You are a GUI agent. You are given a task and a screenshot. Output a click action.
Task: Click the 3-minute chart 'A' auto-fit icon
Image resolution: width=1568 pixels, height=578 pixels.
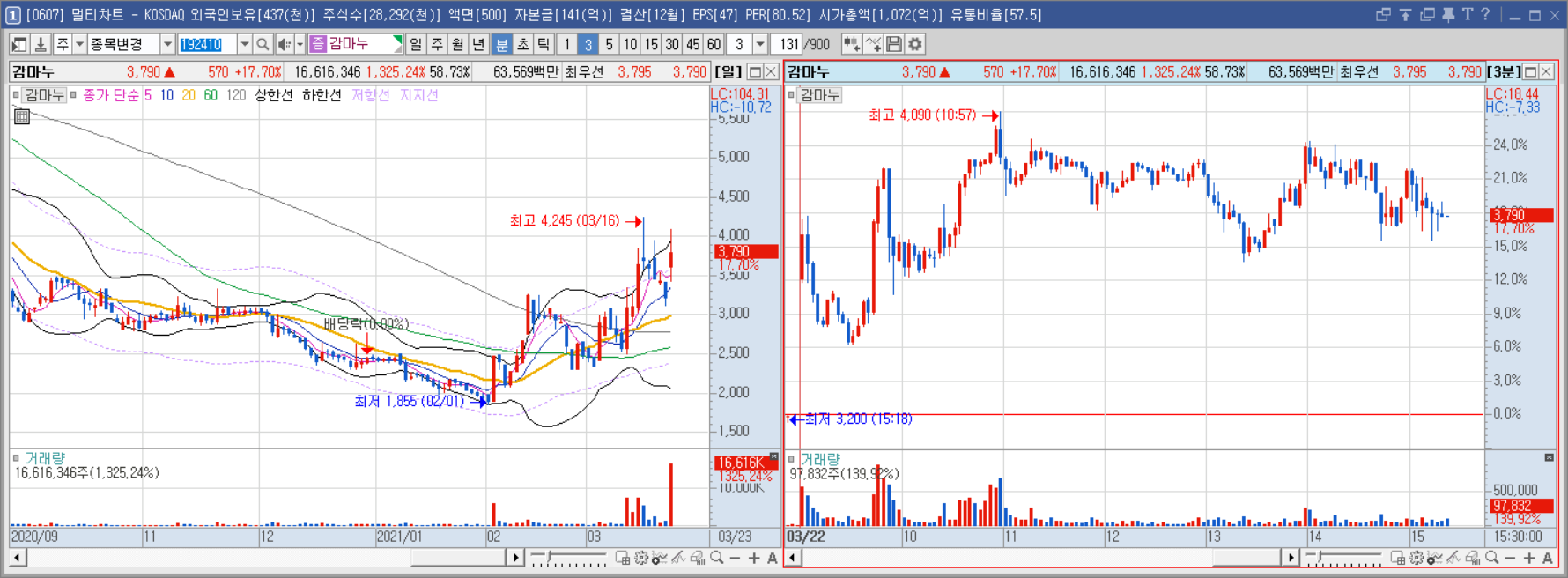(x=1547, y=558)
